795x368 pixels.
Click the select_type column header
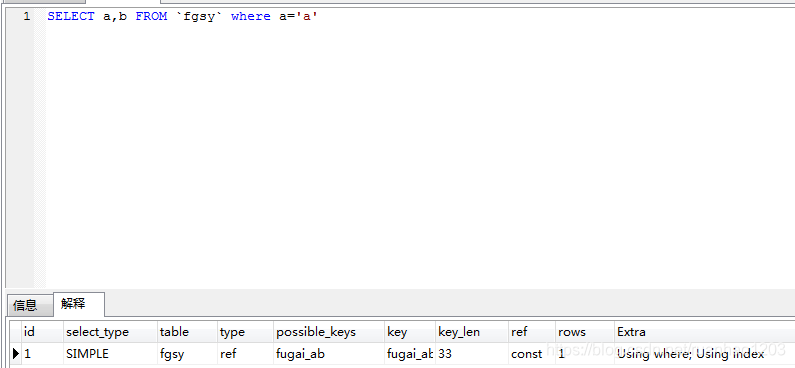pos(110,332)
